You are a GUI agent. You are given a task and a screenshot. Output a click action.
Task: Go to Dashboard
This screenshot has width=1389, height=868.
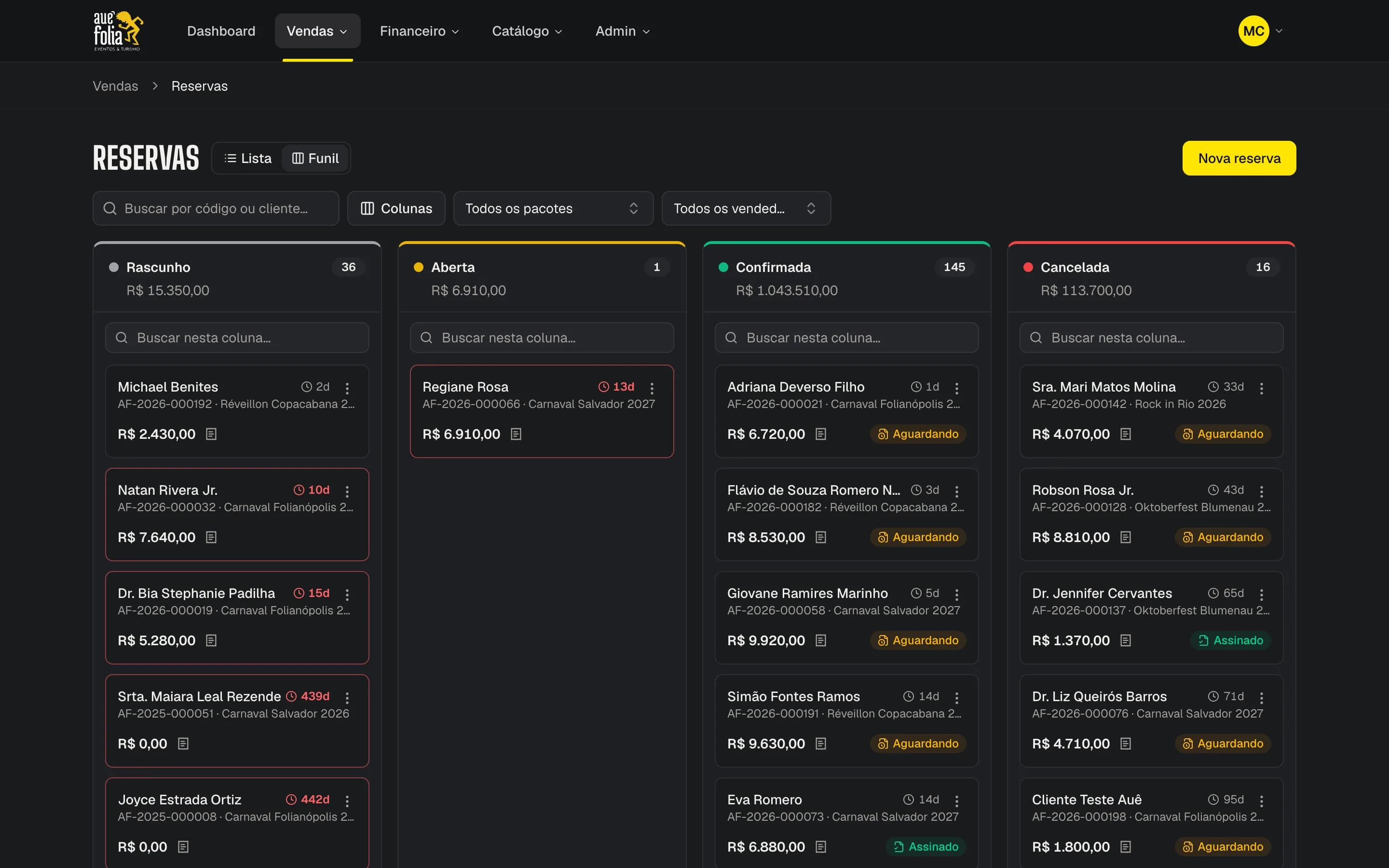click(221, 31)
